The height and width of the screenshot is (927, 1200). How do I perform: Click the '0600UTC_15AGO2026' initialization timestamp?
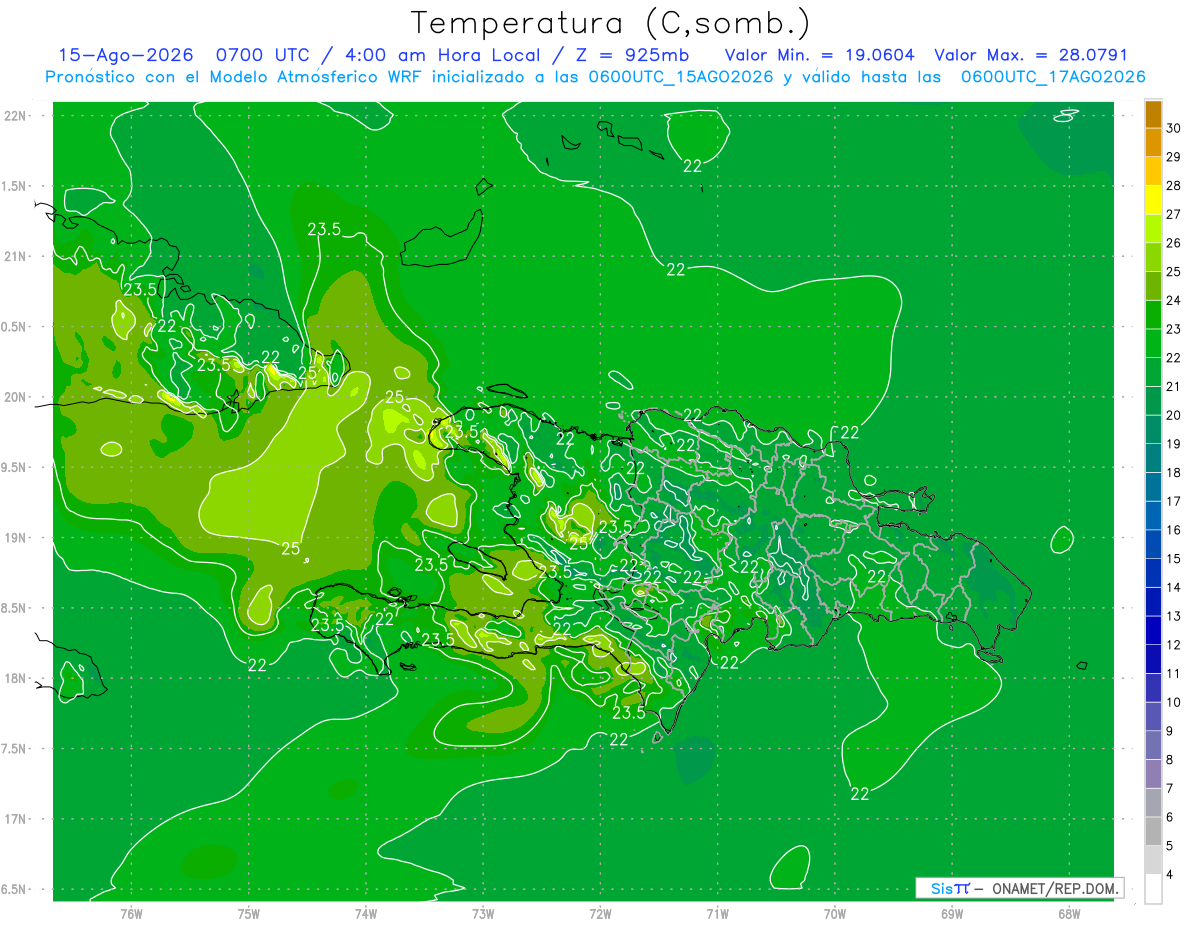[x=679, y=77]
